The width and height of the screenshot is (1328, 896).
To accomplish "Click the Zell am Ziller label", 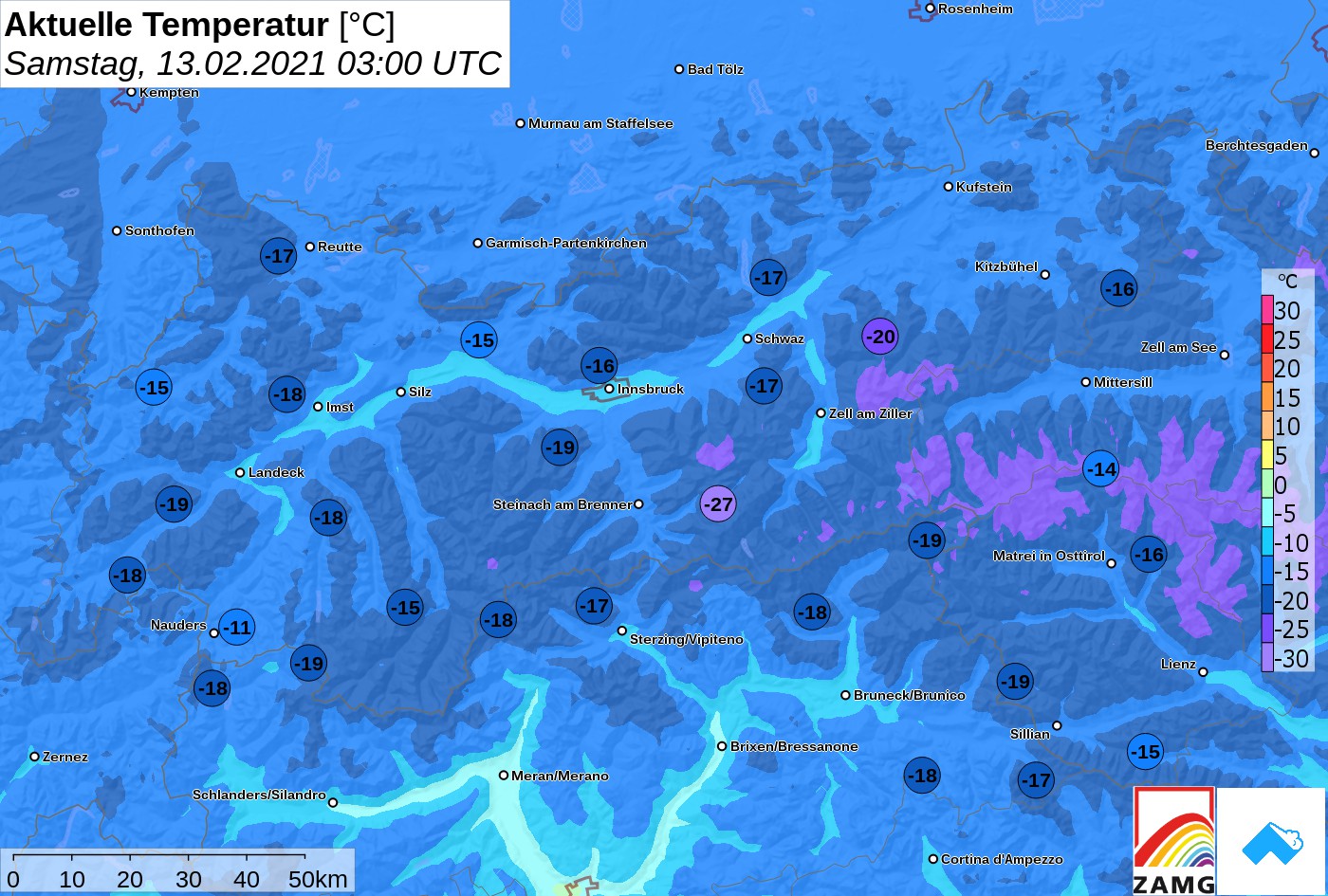I will coord(871,413).
